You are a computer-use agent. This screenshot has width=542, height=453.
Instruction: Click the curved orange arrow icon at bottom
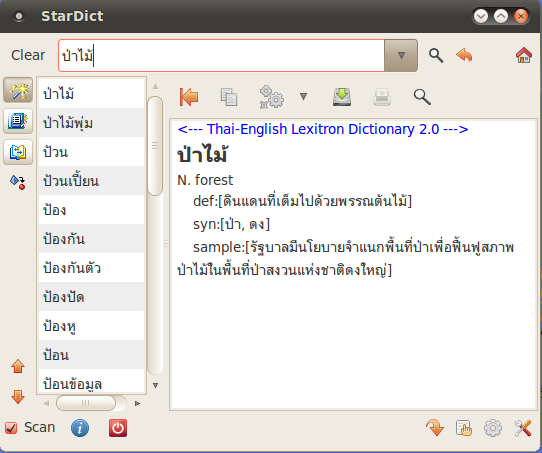(x=435, y=428)
